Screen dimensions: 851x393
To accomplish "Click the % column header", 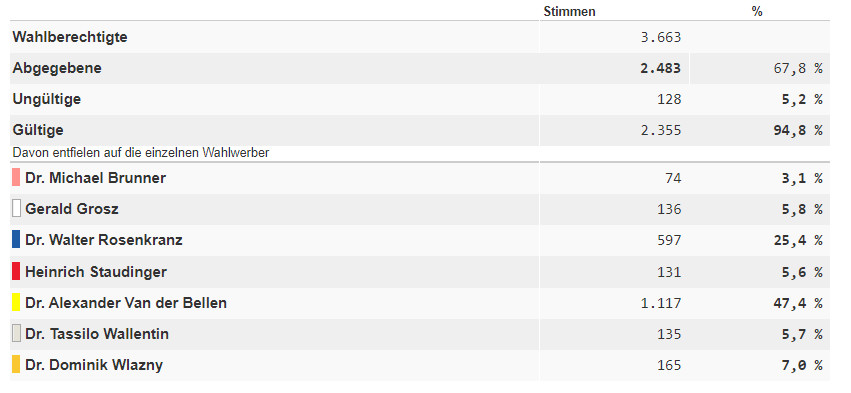I will (757, 11).
